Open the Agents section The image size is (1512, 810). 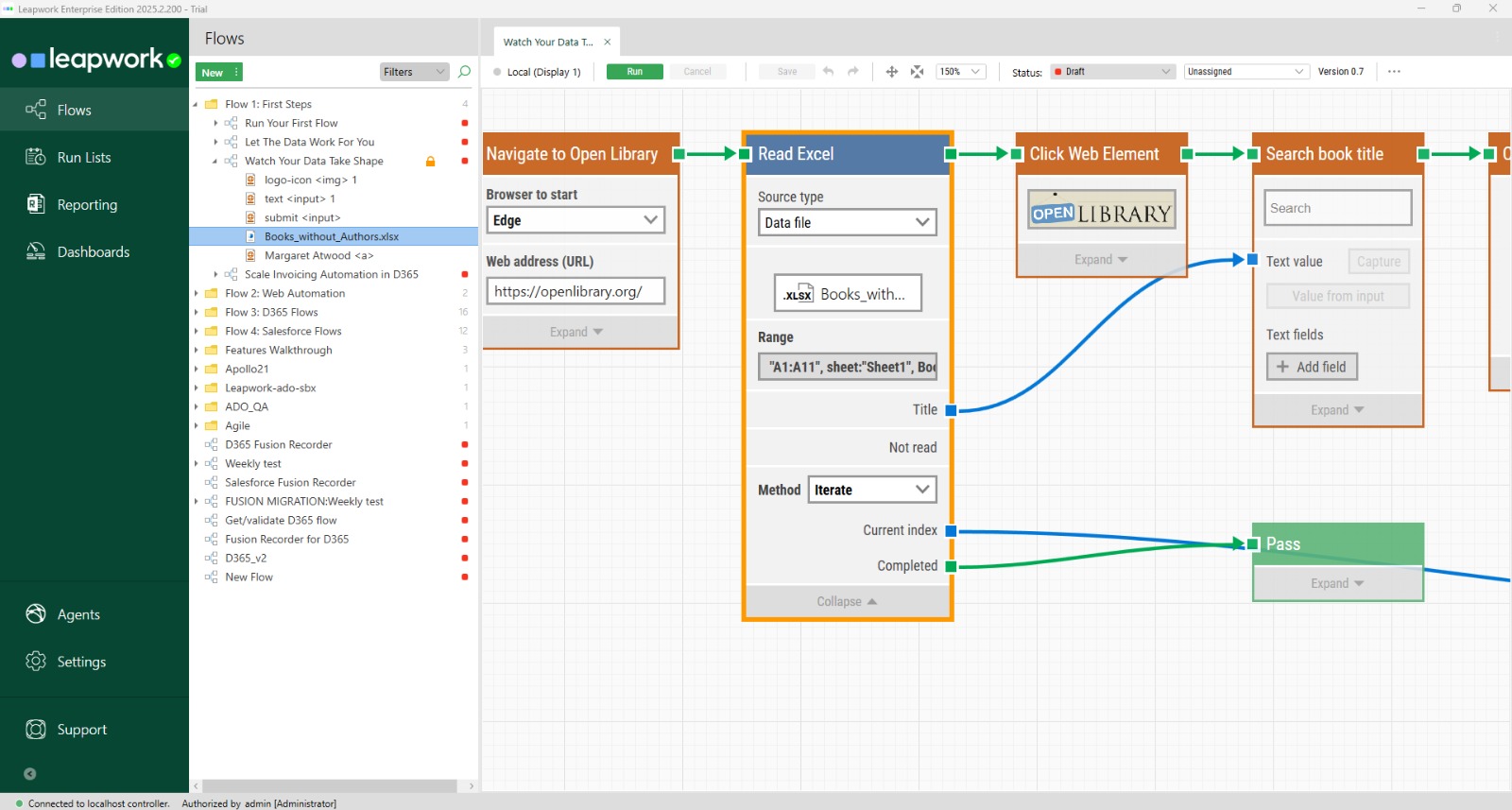(77, 614)
